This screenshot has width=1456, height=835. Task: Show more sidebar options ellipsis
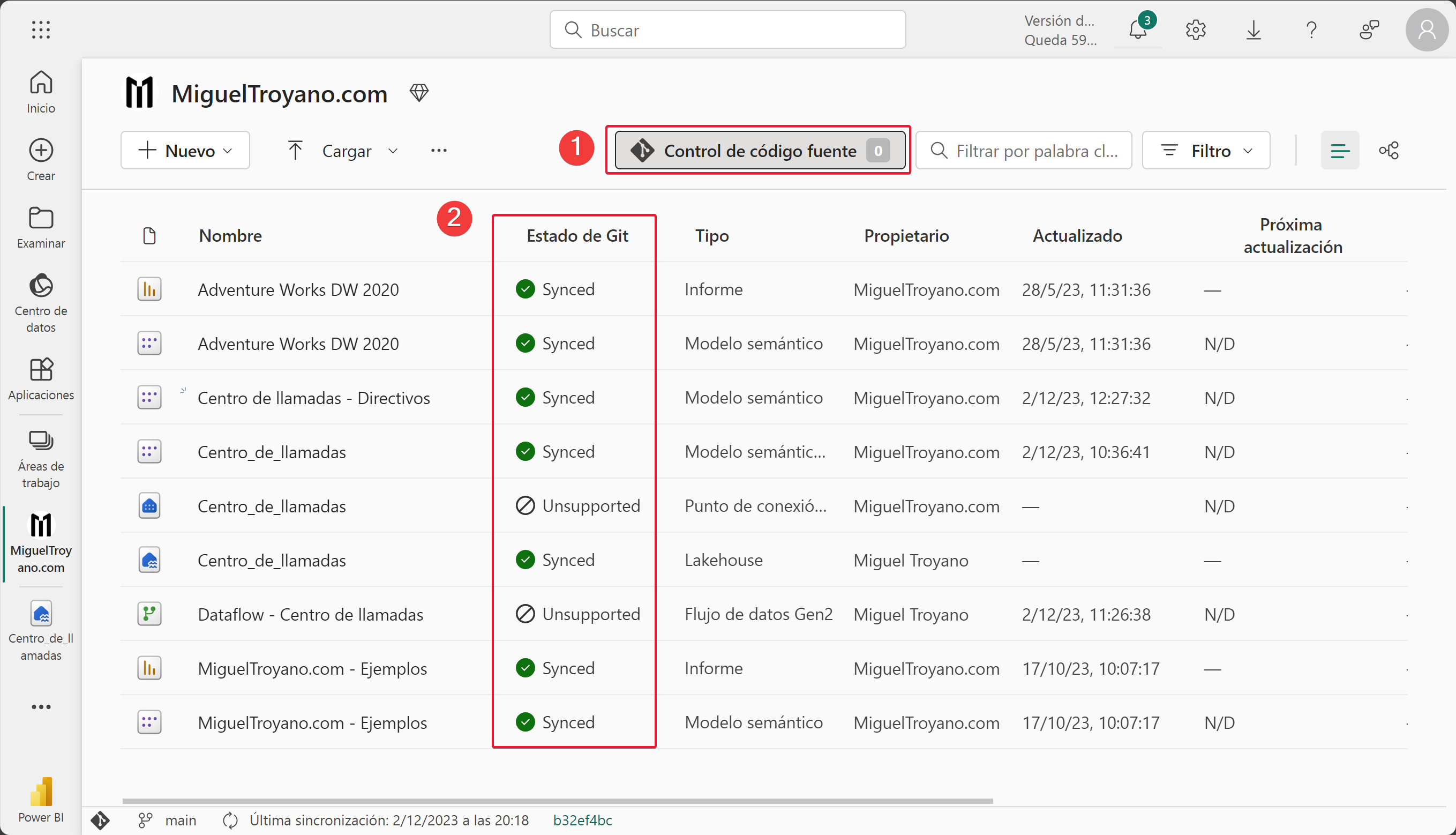coord(41,706)
